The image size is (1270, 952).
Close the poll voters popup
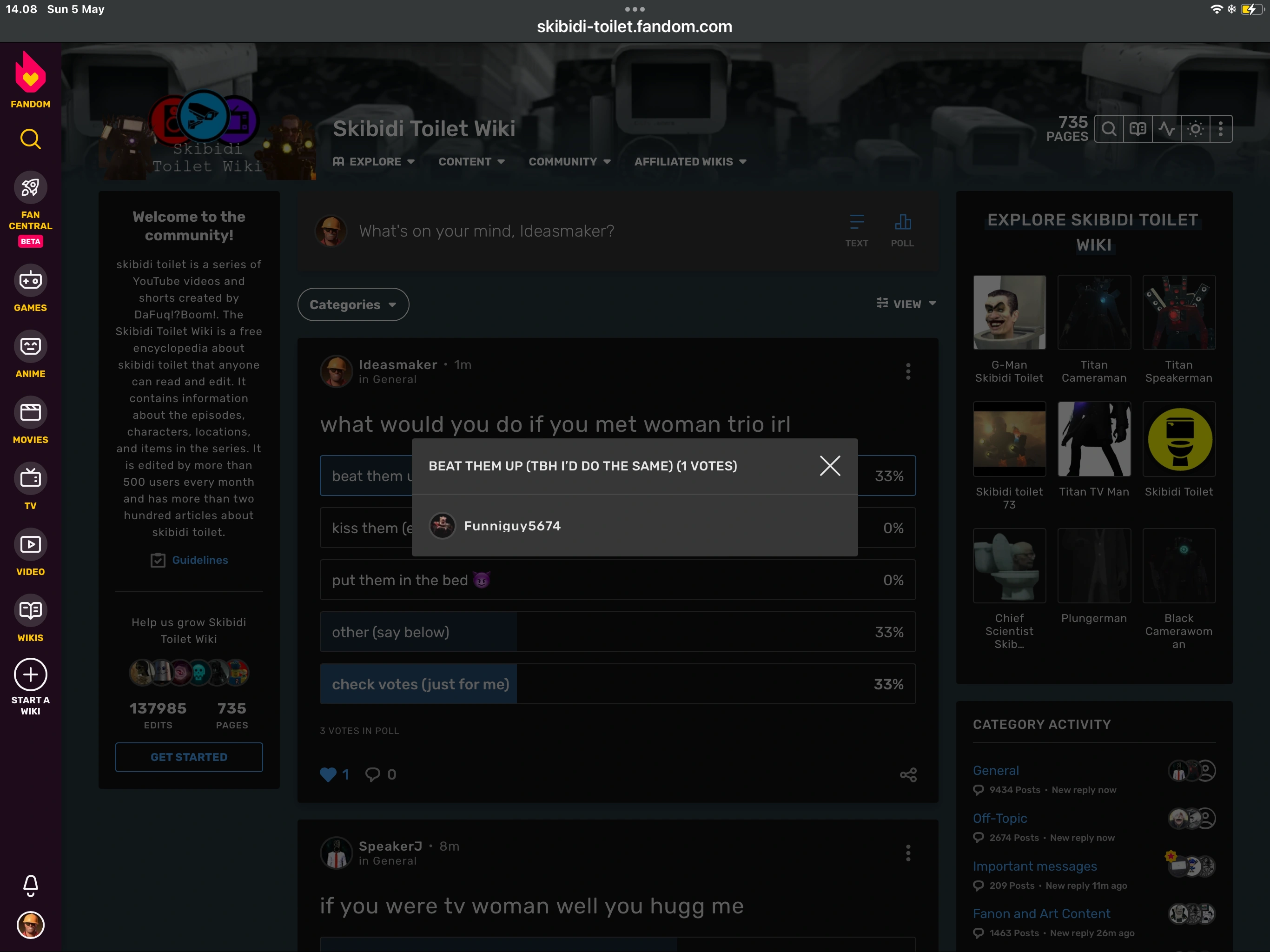[830, 466]
